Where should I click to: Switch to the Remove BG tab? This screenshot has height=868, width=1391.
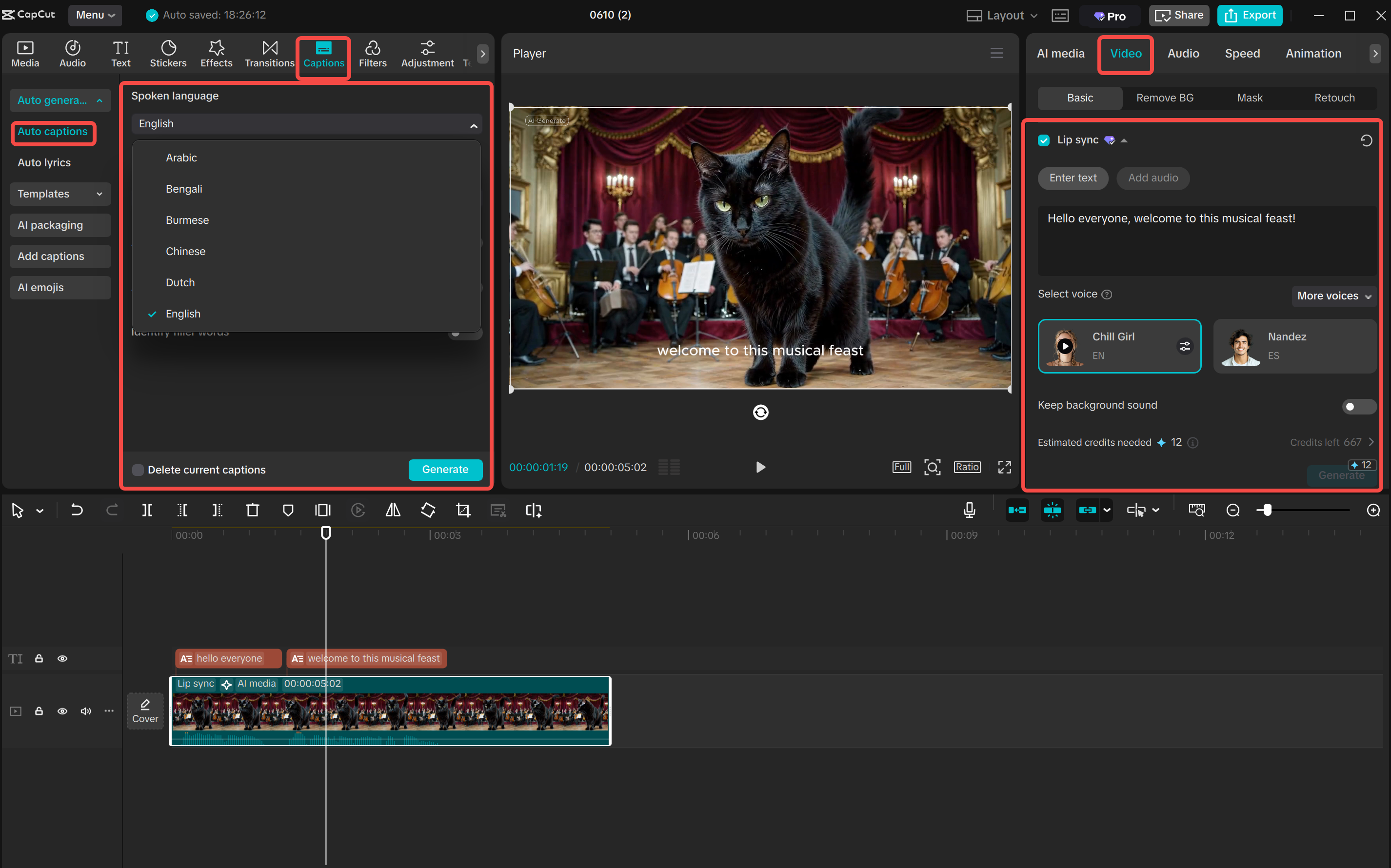pyautogui.click(x=1164, y=98)
